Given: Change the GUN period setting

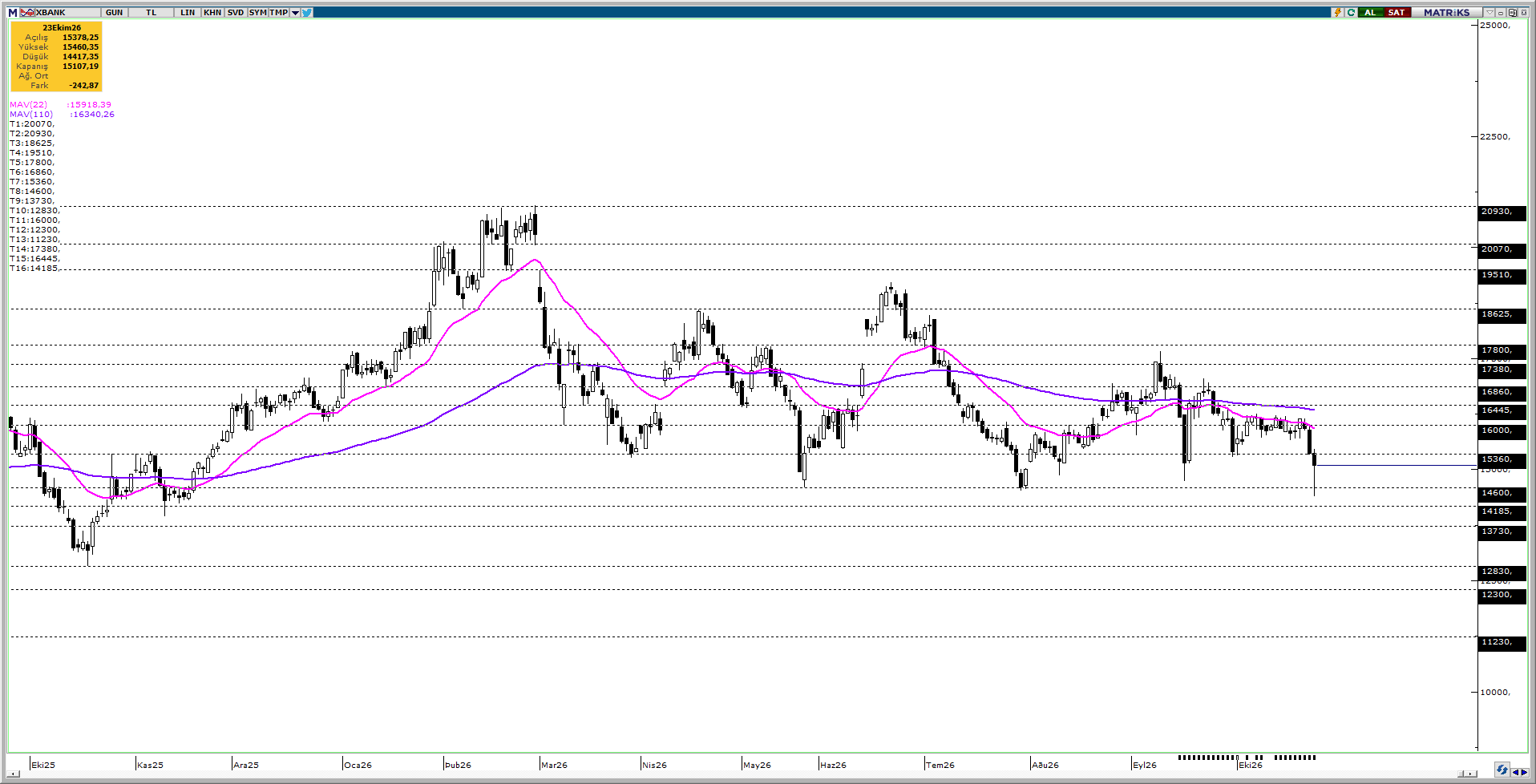Looking at the screenshot, I should click(x=114, y=12).
